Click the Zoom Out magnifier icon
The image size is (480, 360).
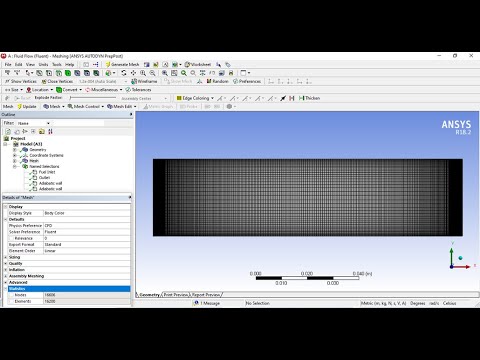(x=152, y=73)
